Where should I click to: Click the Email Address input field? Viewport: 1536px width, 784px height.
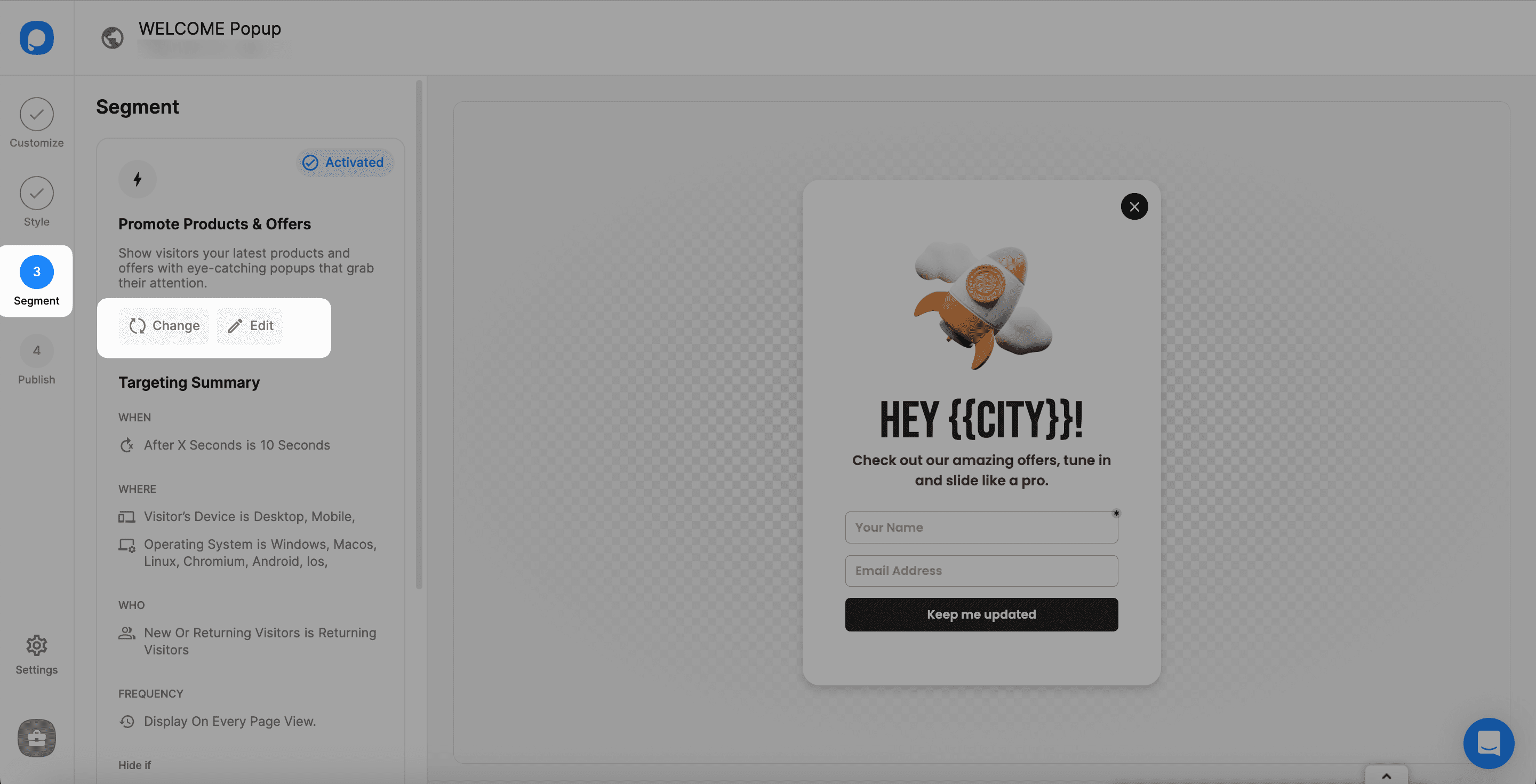[x=981, y=570]
